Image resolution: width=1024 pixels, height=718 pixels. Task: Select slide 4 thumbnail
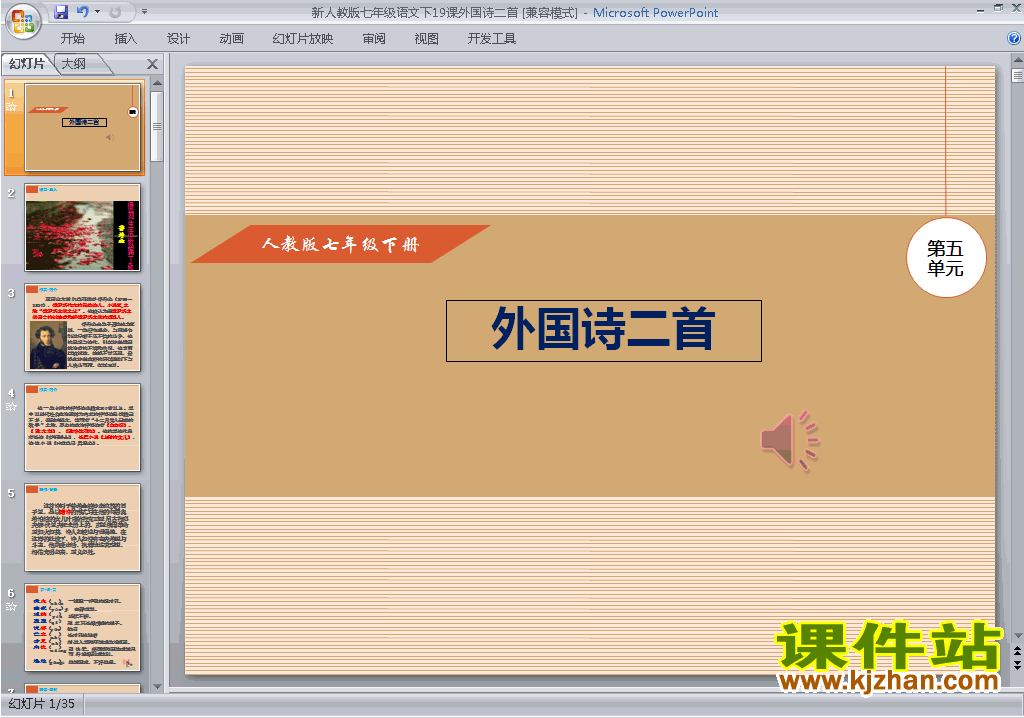click(x=82, y=427)
